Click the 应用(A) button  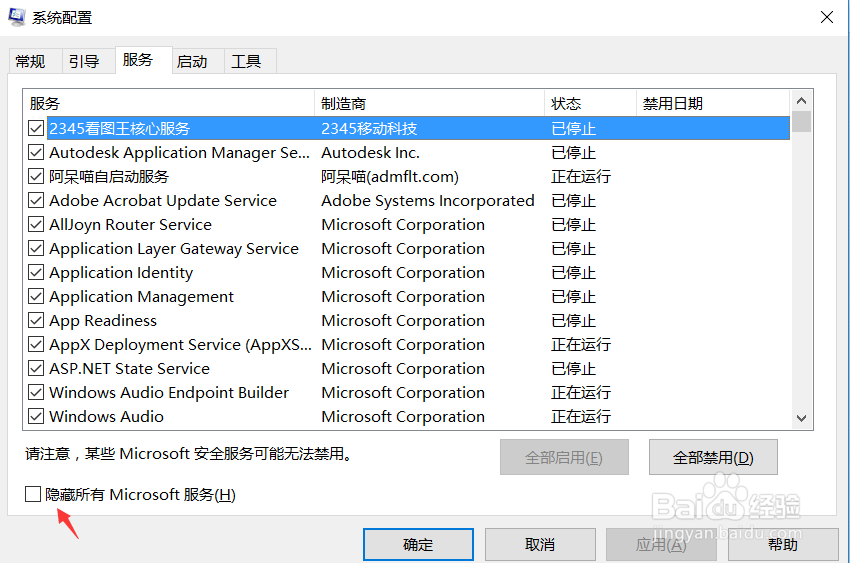(x=661, y=545)
